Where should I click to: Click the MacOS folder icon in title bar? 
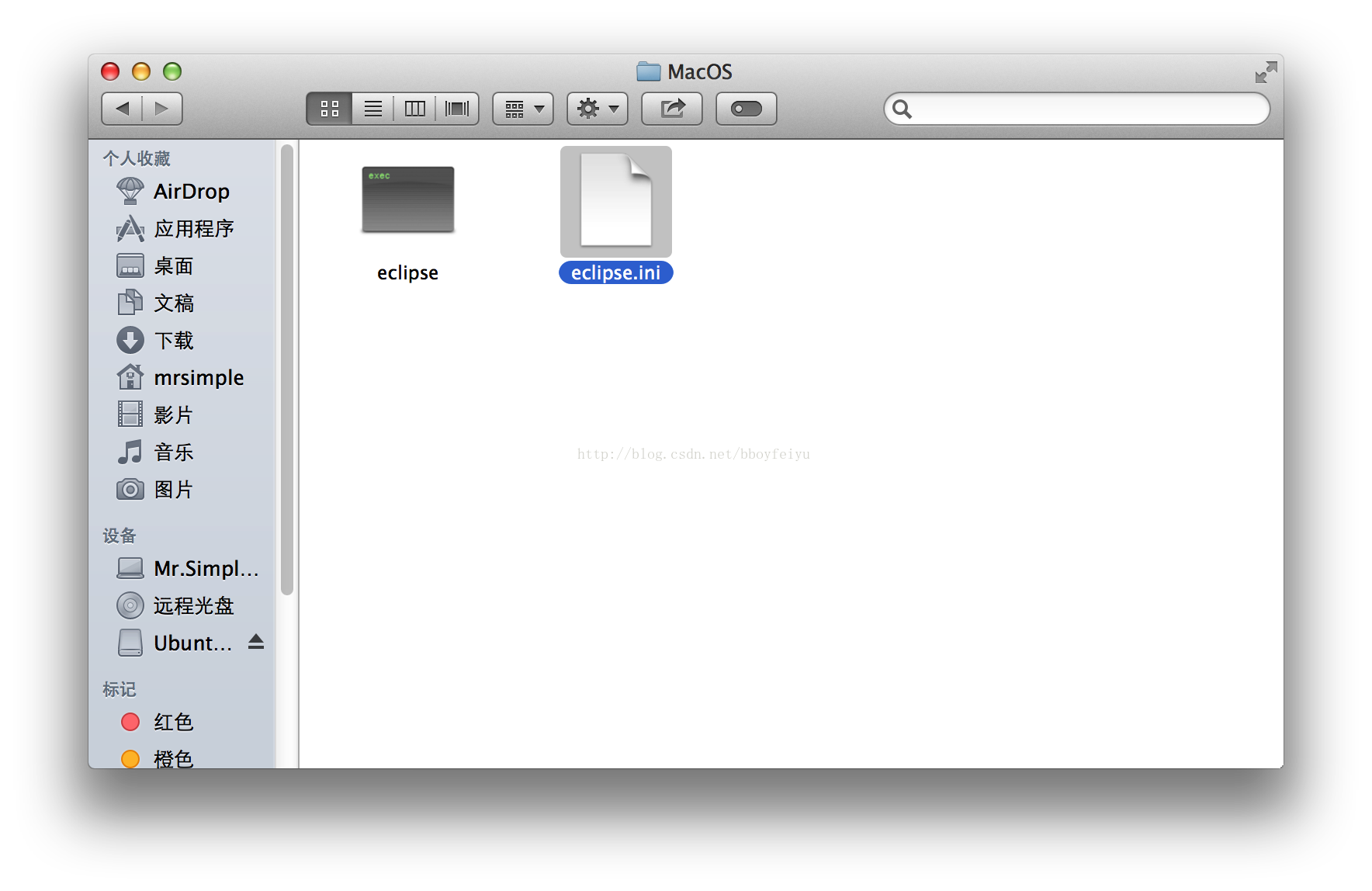[649, 71]
